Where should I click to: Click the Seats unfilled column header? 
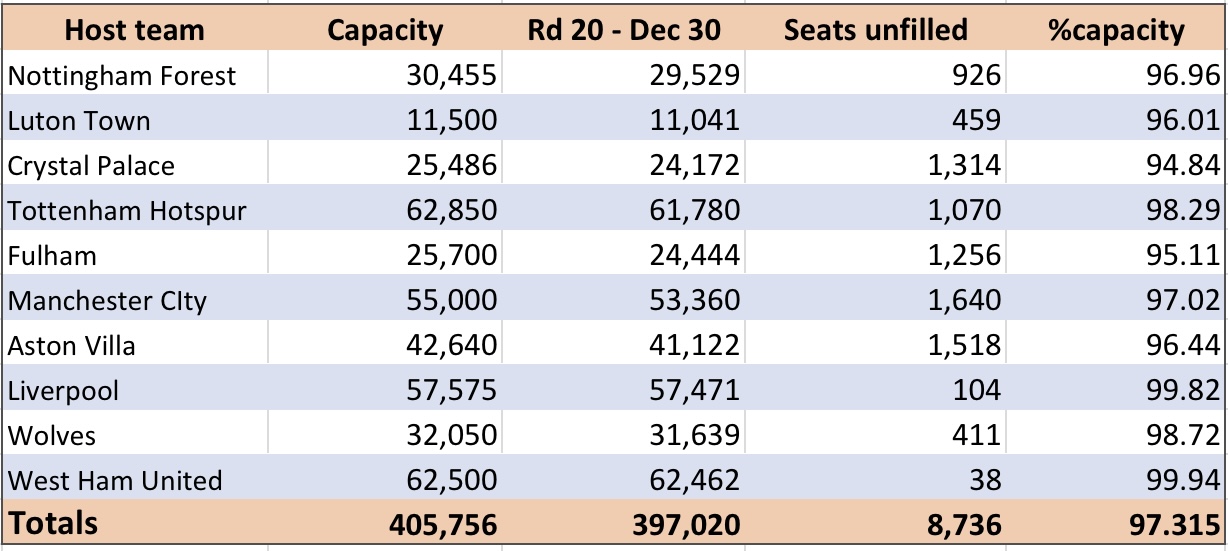[876, 29]
